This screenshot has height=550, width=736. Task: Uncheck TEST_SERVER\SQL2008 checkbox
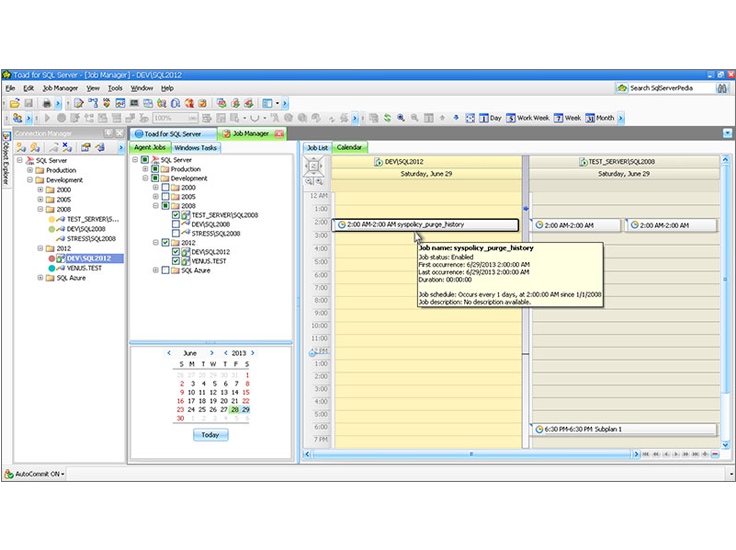[176, 215]
